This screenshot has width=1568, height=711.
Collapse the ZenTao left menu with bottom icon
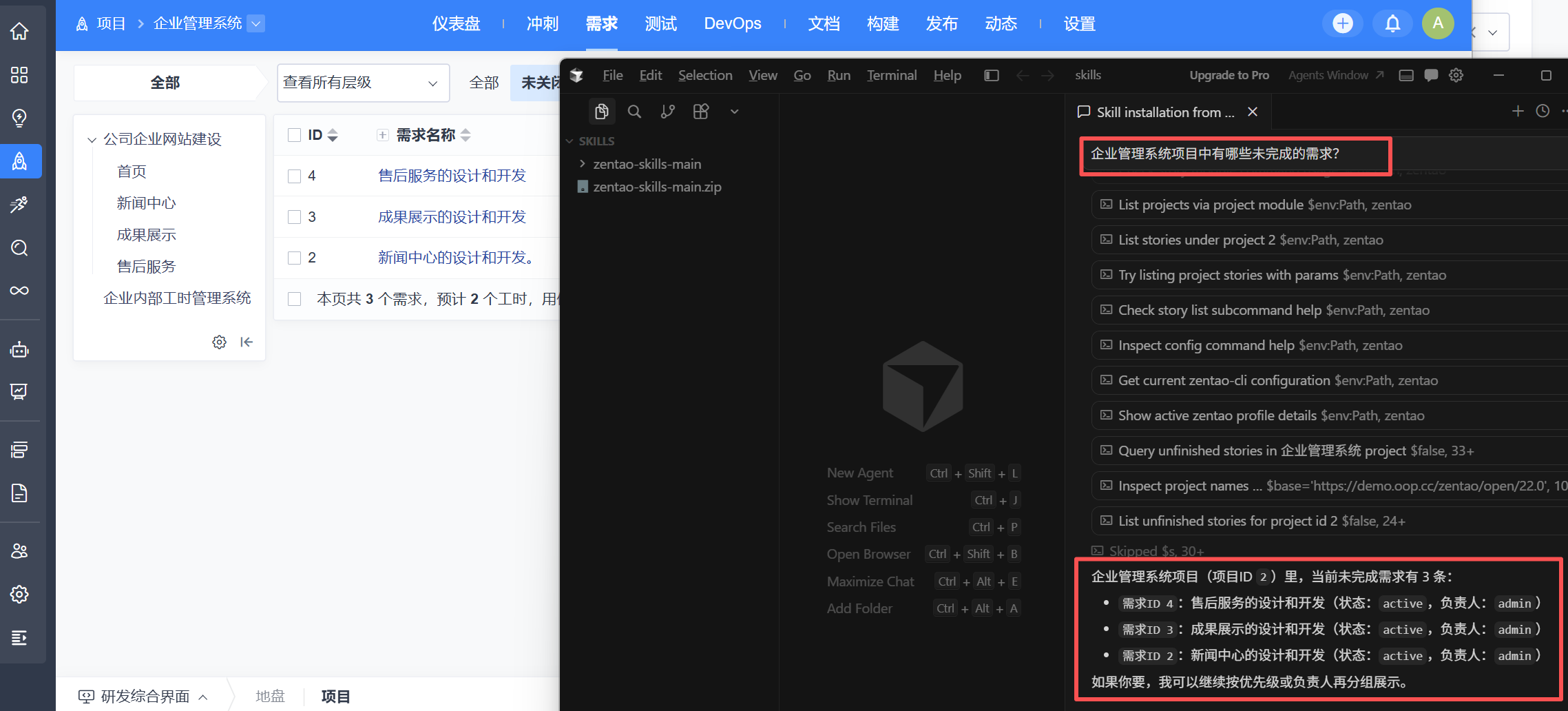tap(19, 637)
